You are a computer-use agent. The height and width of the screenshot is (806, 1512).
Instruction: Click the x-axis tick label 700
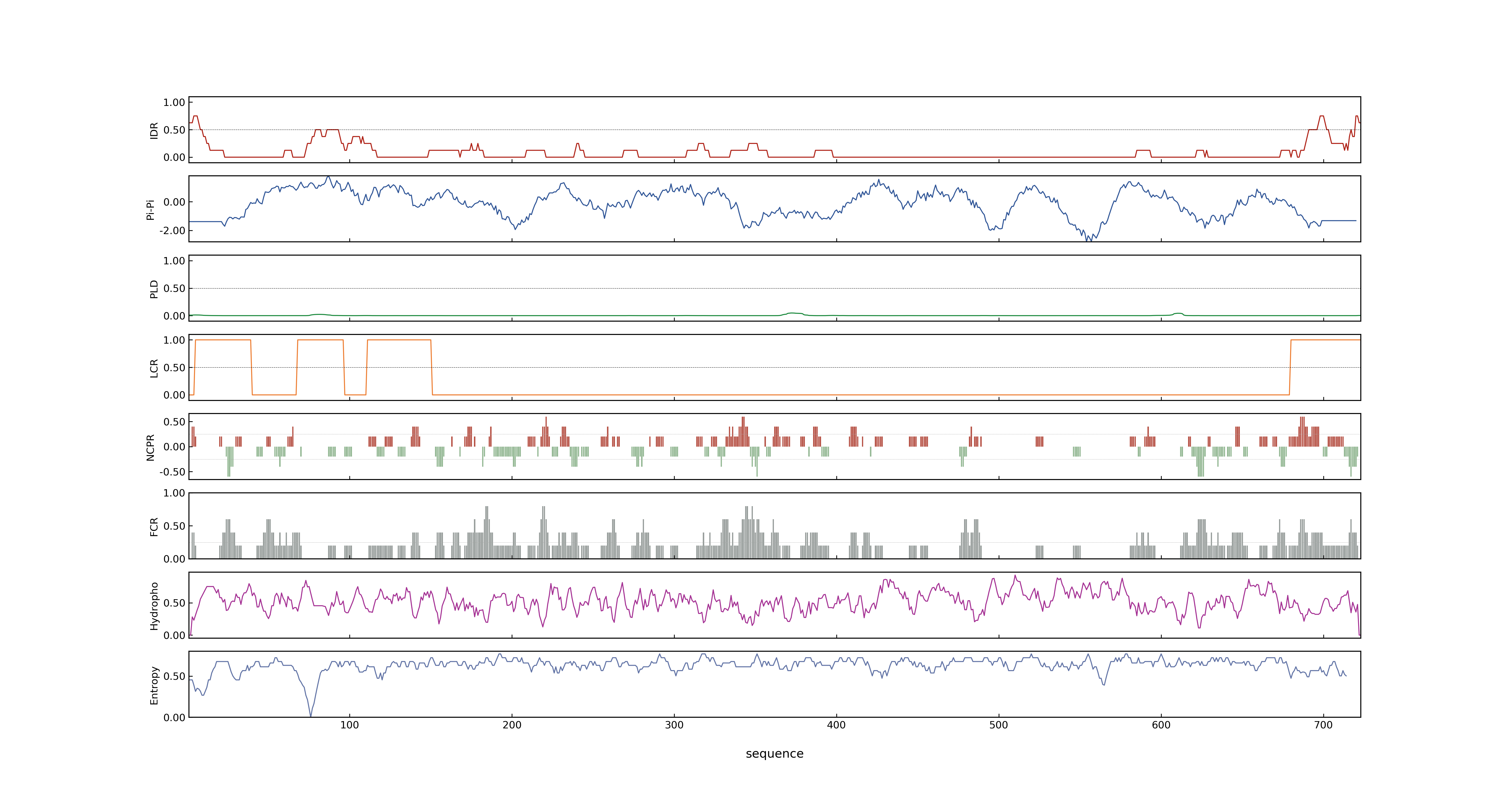pos(1323,725)
